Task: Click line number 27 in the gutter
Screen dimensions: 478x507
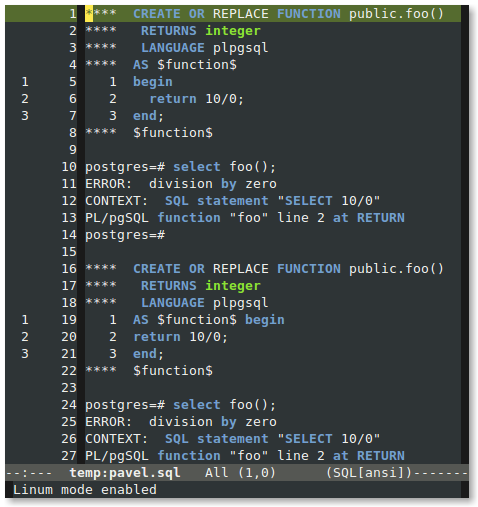Action: (x=69, y=456)
